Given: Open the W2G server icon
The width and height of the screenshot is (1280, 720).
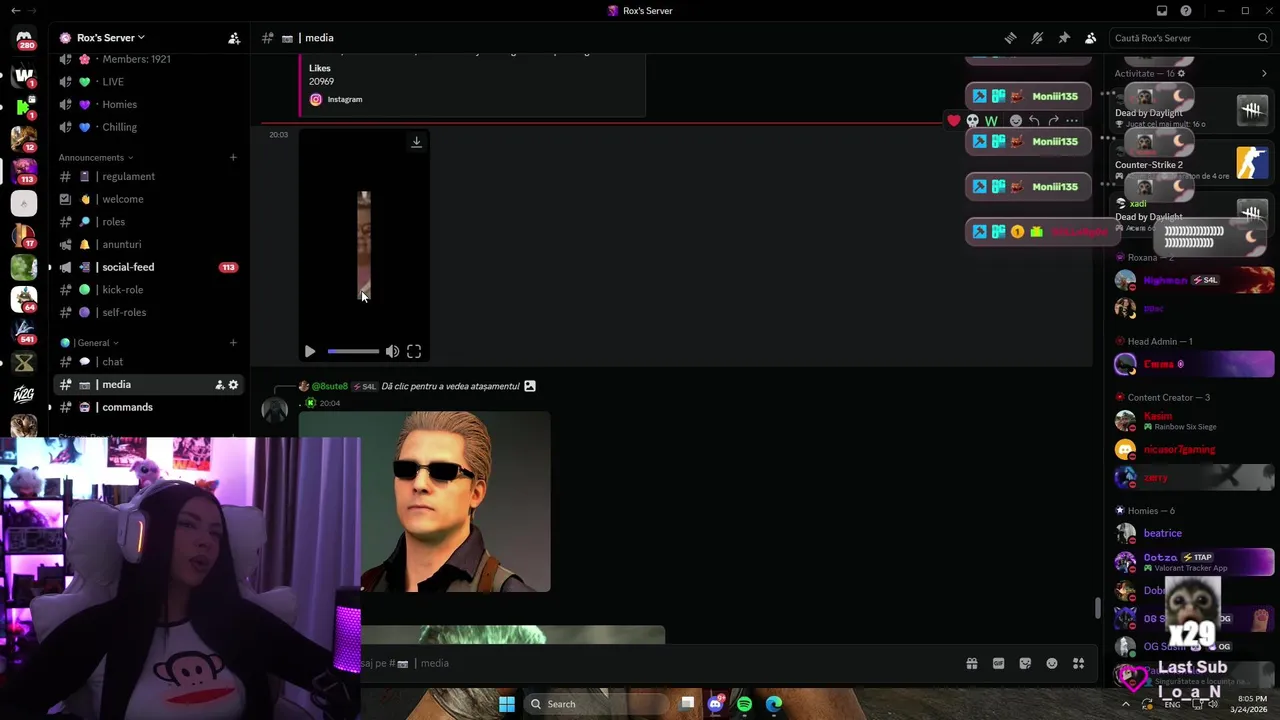Looking at the screenshot, I should tap(24, 394).
